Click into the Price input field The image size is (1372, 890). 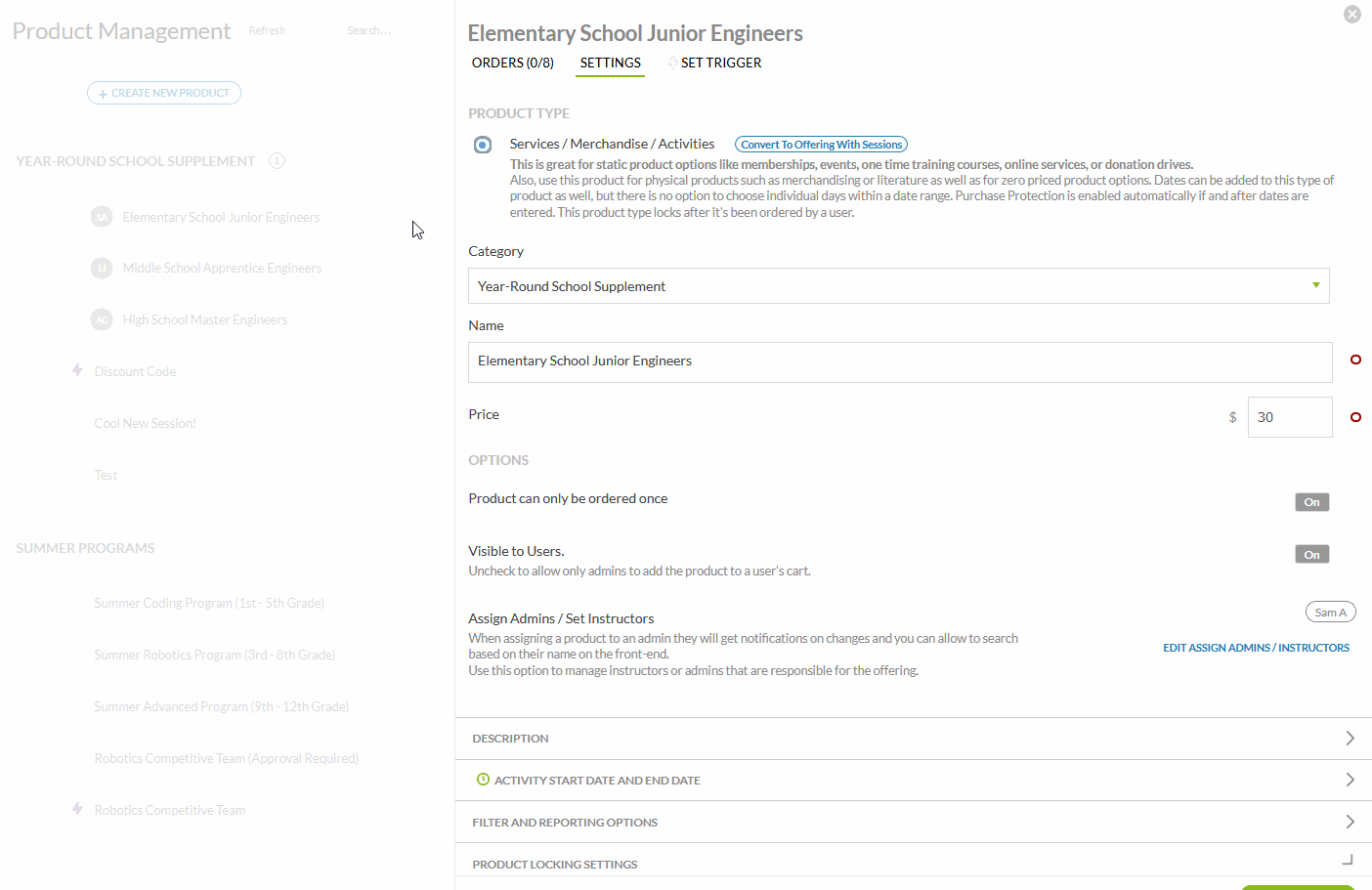(1289, 417)
